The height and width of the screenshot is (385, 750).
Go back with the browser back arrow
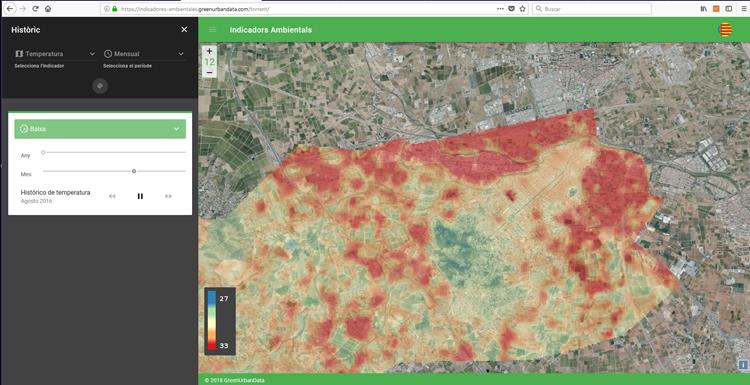tap(10, 9)
